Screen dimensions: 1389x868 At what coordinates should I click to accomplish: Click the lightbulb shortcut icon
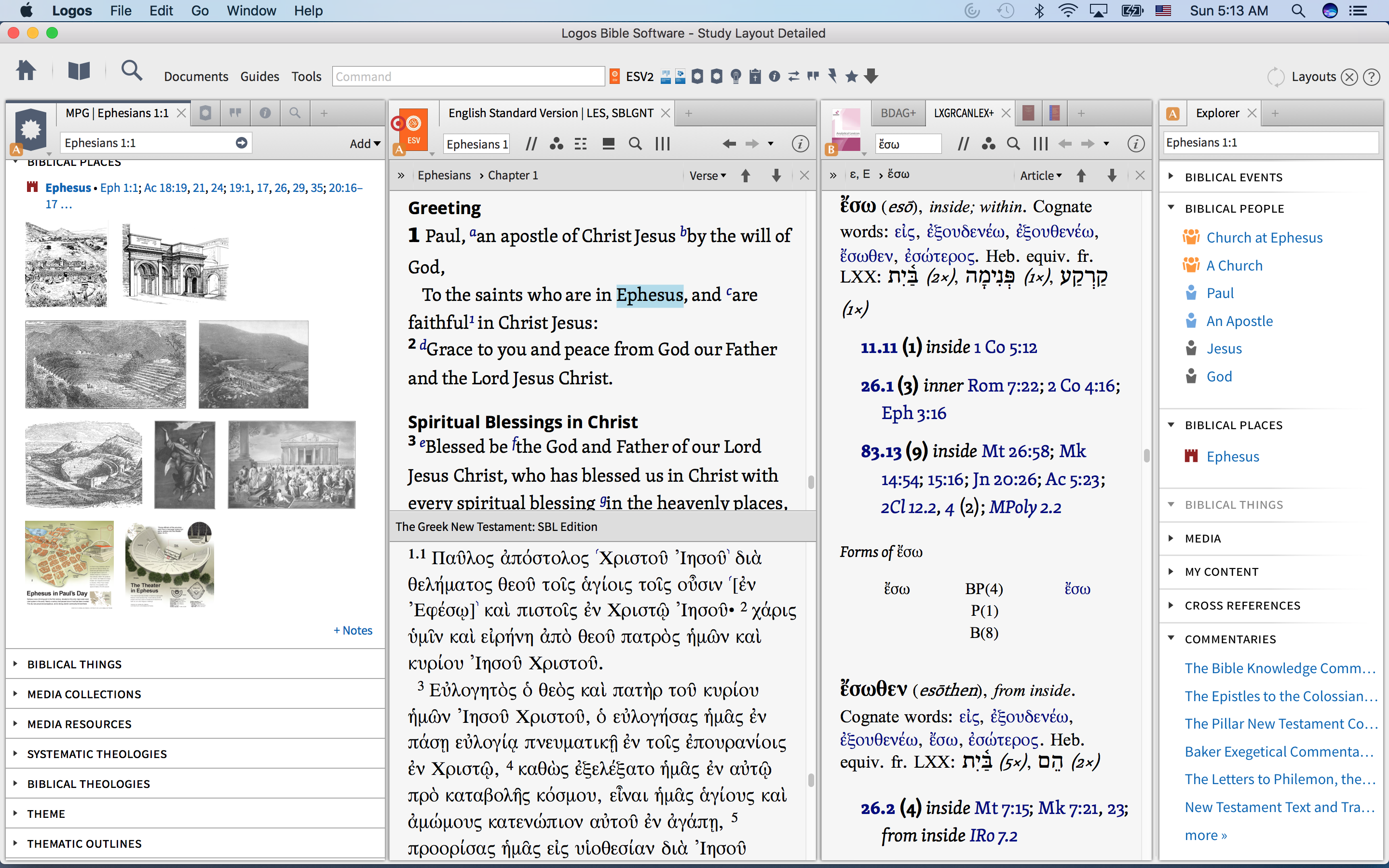[x=736, y=76]
